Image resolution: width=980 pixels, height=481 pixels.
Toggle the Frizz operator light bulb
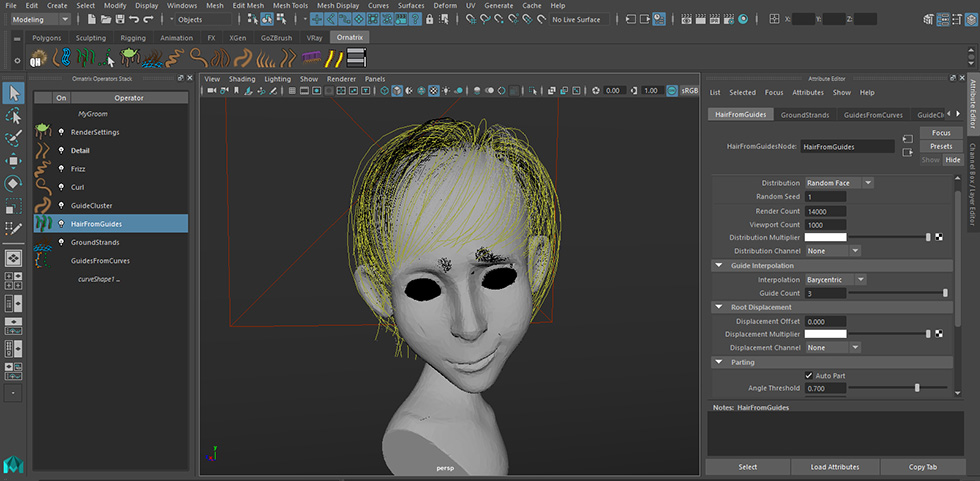pos(61,169)
